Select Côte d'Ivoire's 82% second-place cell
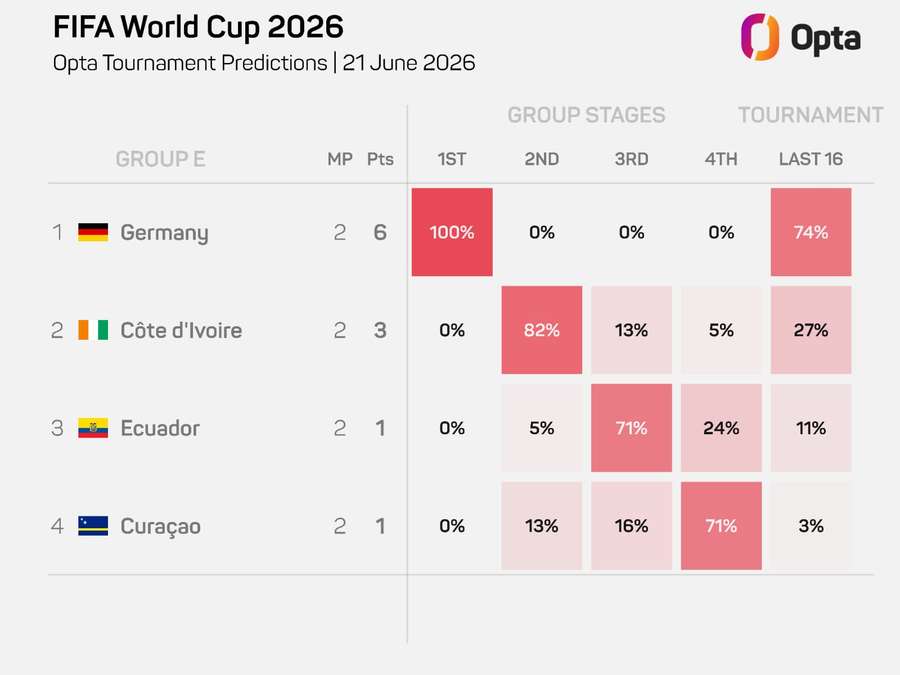The image size is (900, 675). 542,330
